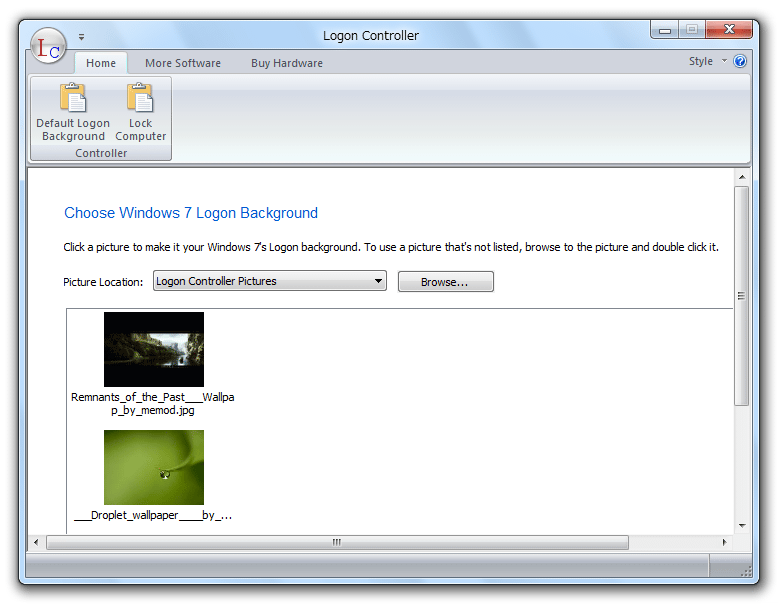The height and width of the screenshot is (608, 783).
Task: Click the Remnants_of_the_Past filename label
Action: point(153,403)
